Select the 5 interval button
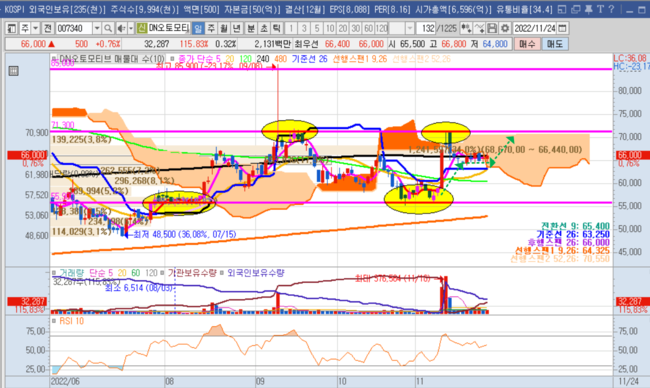Viewport: 650px width, 388px height. 317,28
